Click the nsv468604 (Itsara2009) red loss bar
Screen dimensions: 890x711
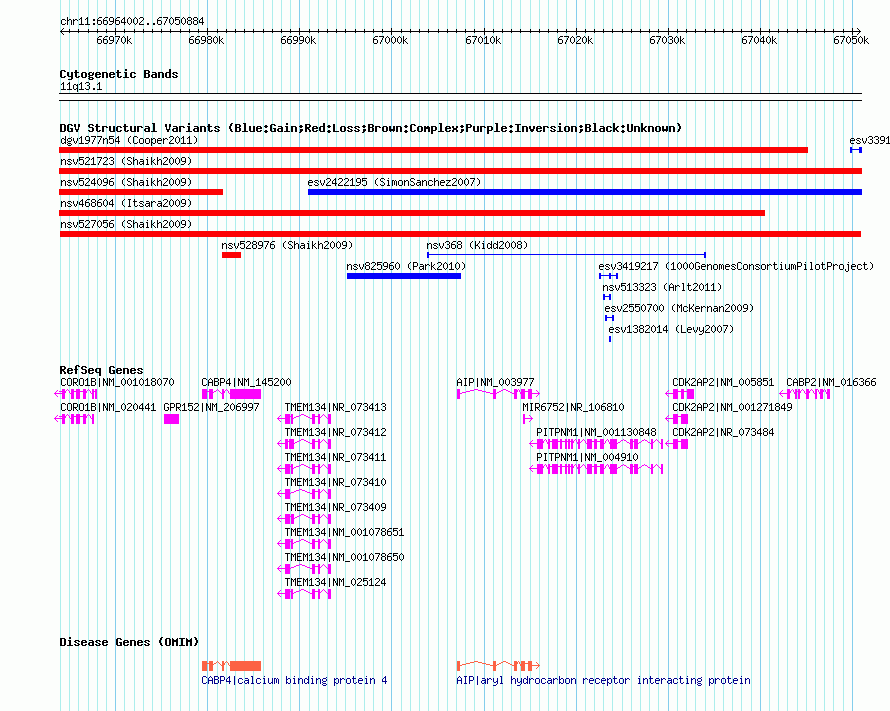pyautogui.click(x=412, y=213)
